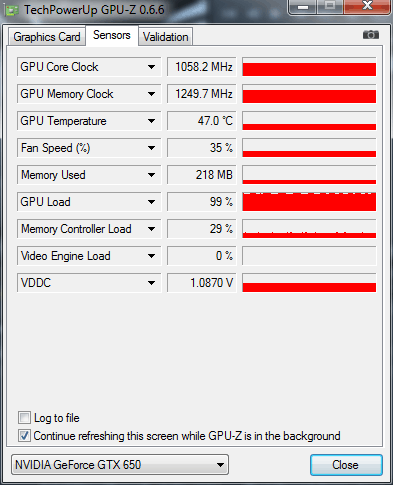Image resolution: width=393 pixels, height=485 pixels.
Task: Close window using title bar X
Action: click(367, 6)
